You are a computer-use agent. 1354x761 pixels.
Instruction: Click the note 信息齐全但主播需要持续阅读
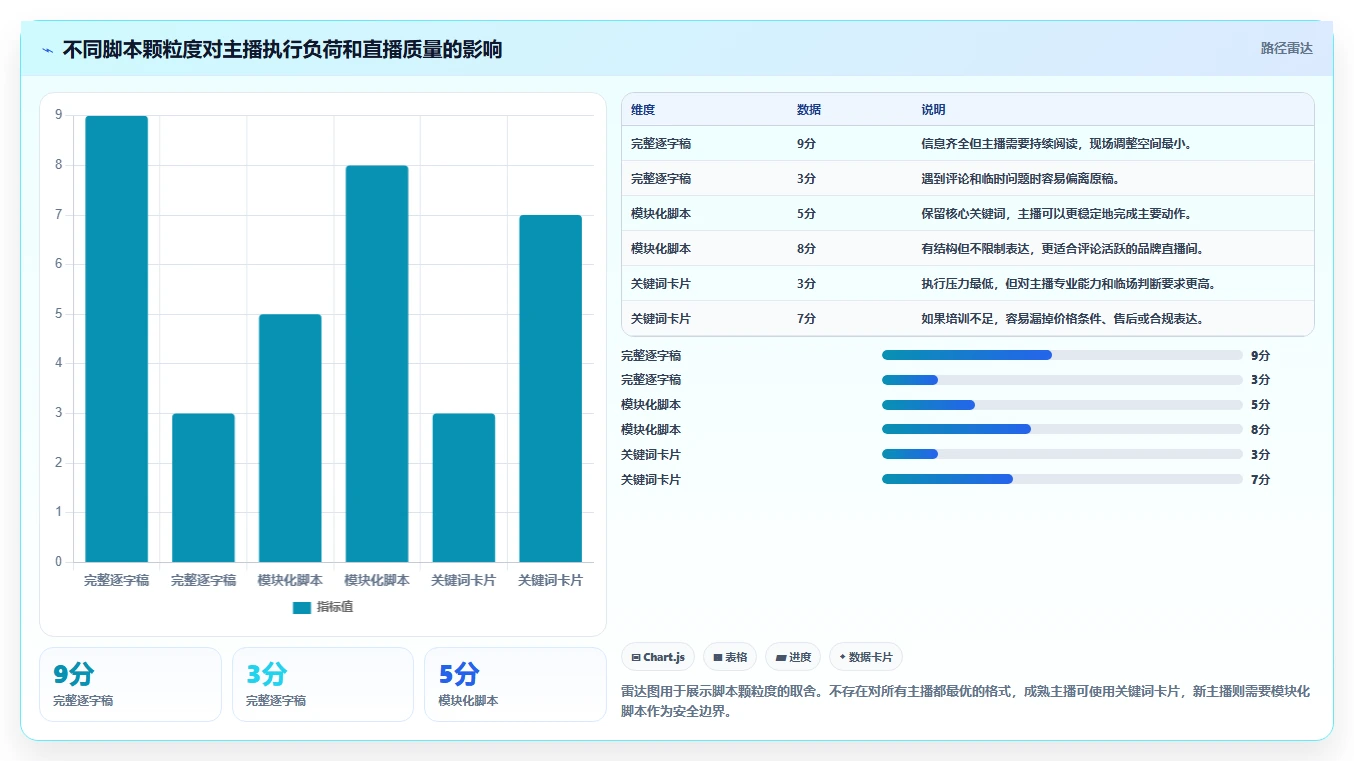[x=1056, y=144]
